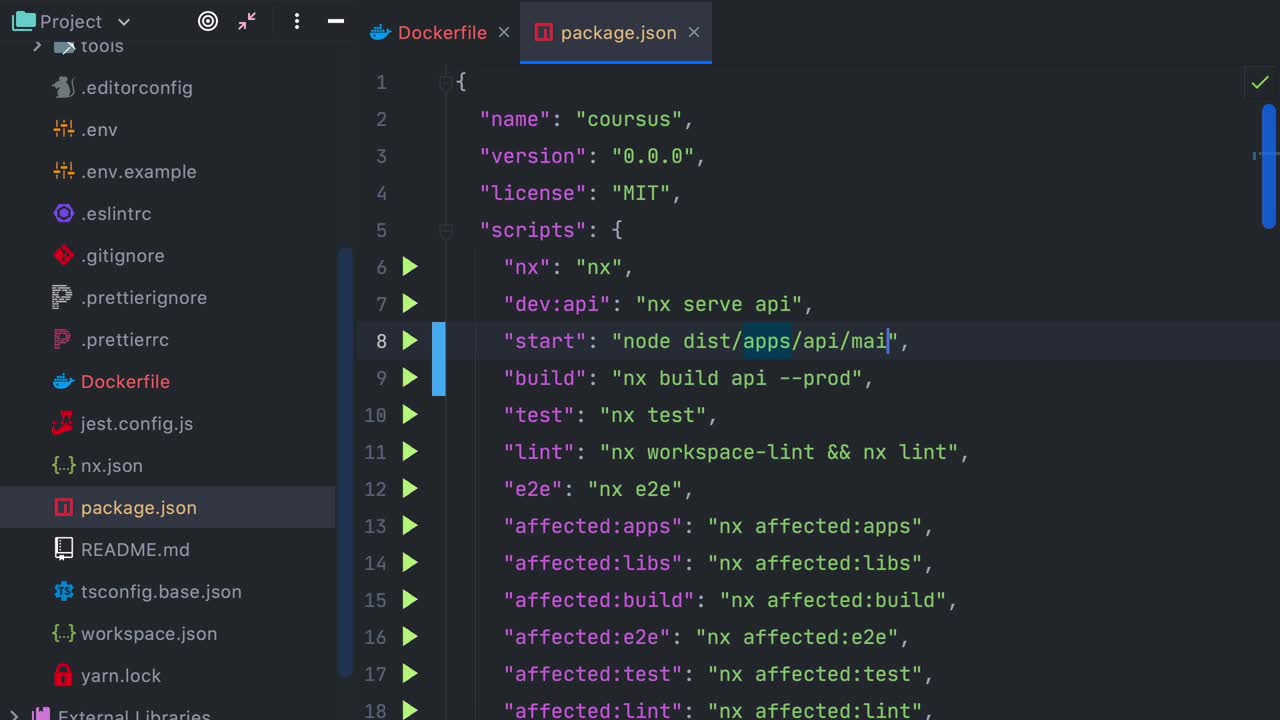Image resolution: width=1280 pixels, height=720 pixels.
Task: Open README.md from the file tree
Action: click(x=134, y=550)
